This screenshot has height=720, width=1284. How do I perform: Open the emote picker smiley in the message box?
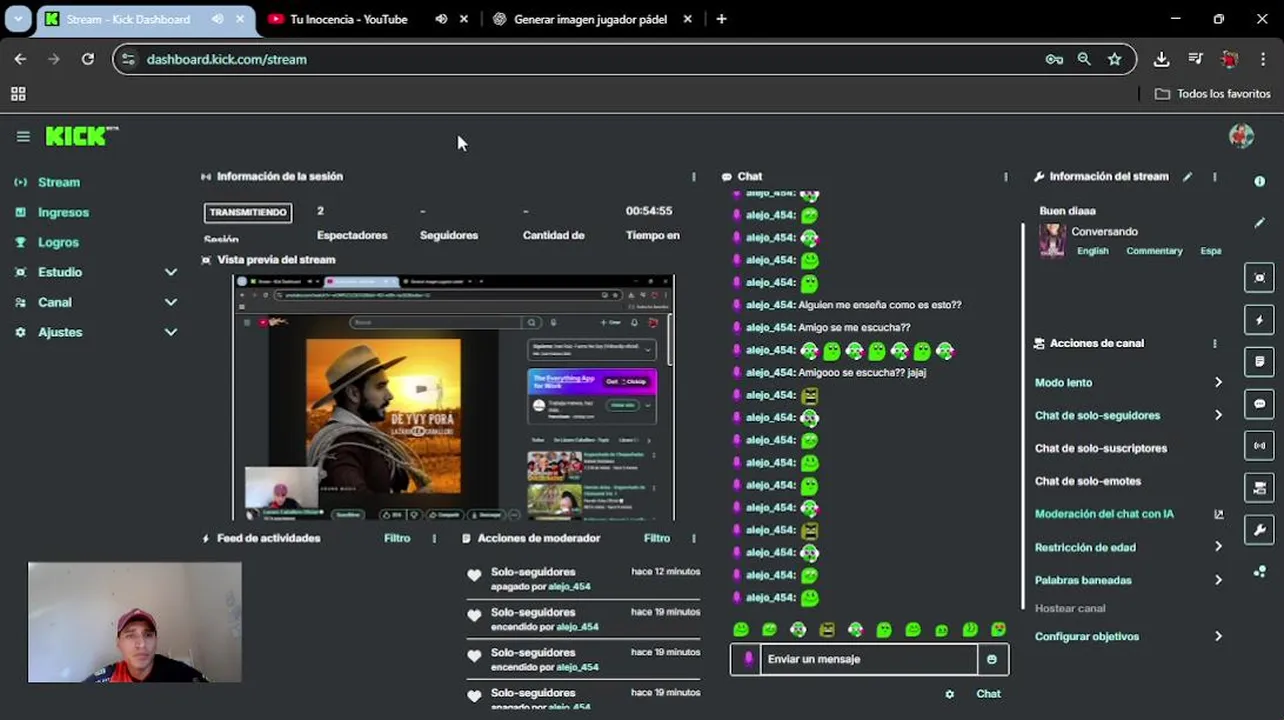992,659
